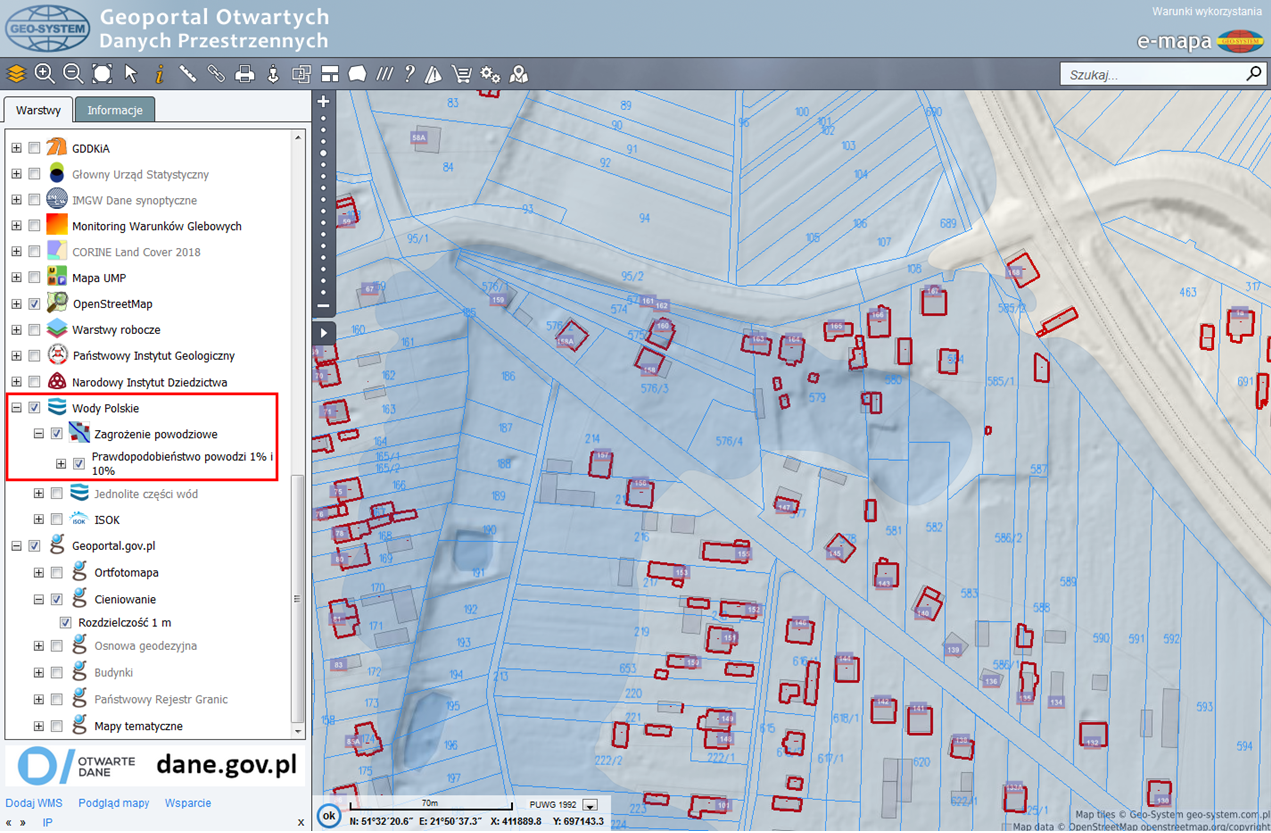Select the Warstwy tab
Image resolution: width=1271 pixels, height=833 pixels.
pyautogui.click(x=38, y=110)
